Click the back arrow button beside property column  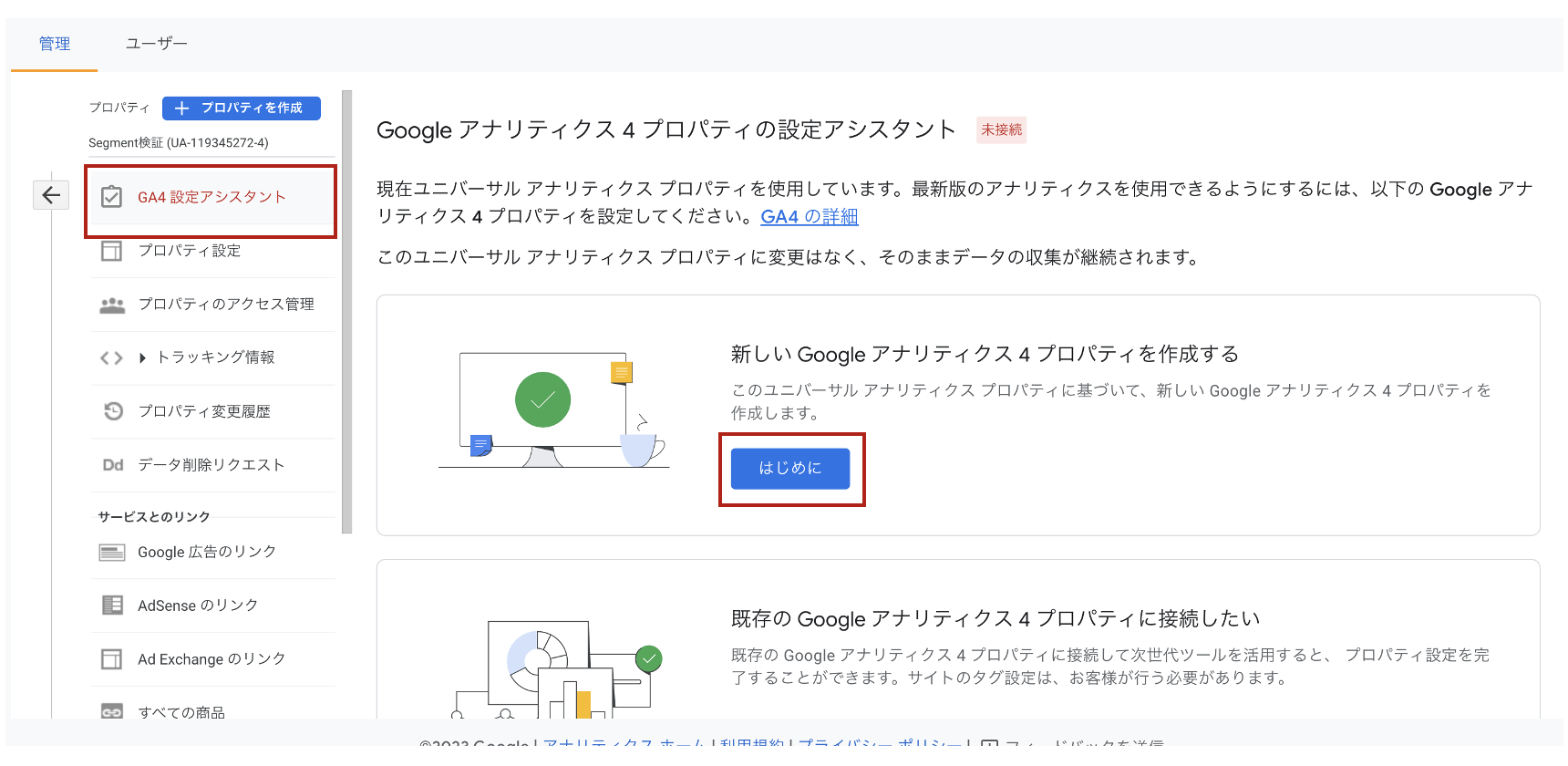[51, 194]
